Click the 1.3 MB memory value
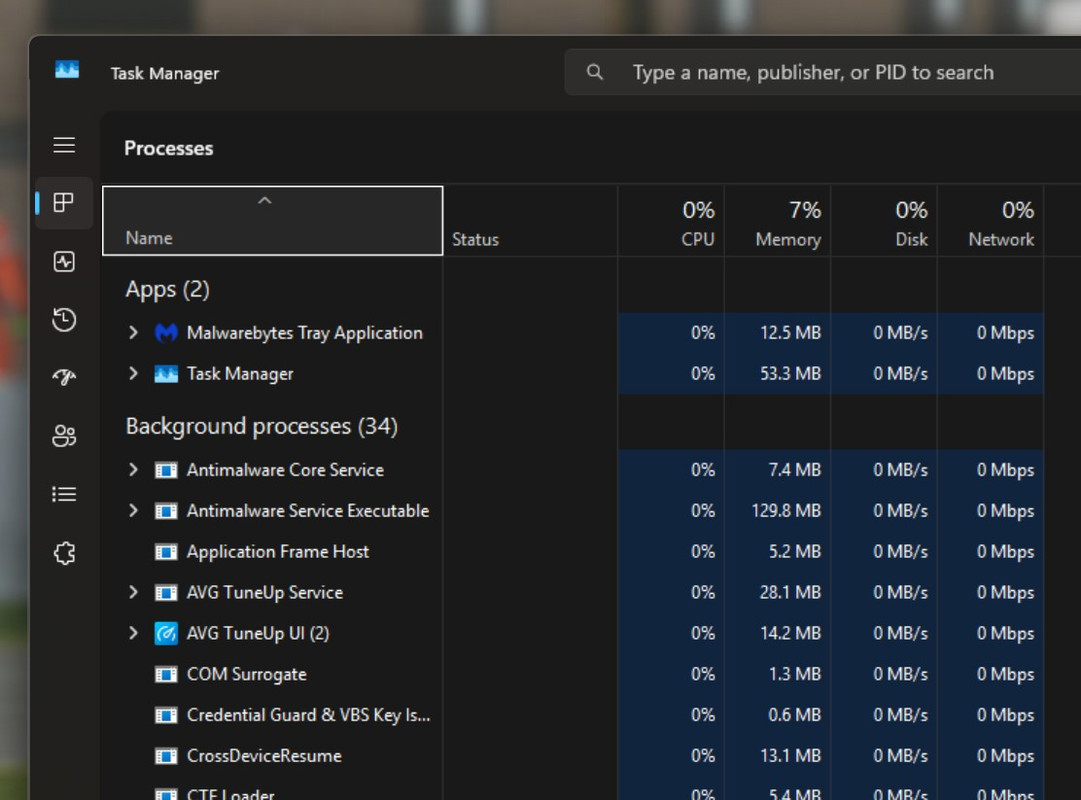1081x800 pixels. pos(796,674)
